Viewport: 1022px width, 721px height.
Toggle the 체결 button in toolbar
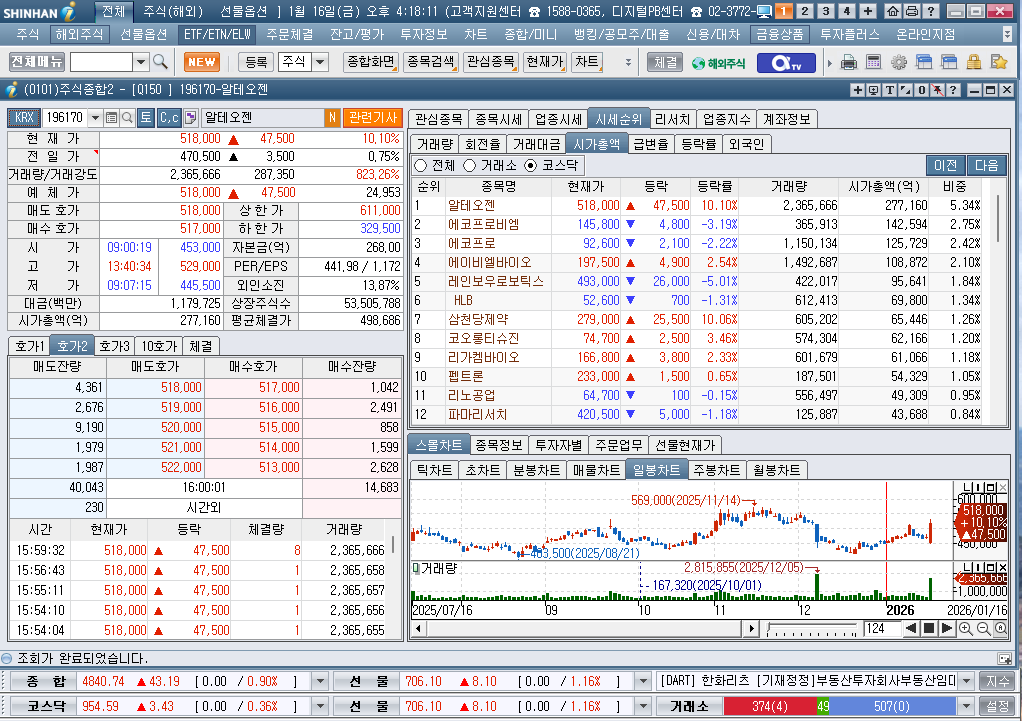tap(665, 62)
